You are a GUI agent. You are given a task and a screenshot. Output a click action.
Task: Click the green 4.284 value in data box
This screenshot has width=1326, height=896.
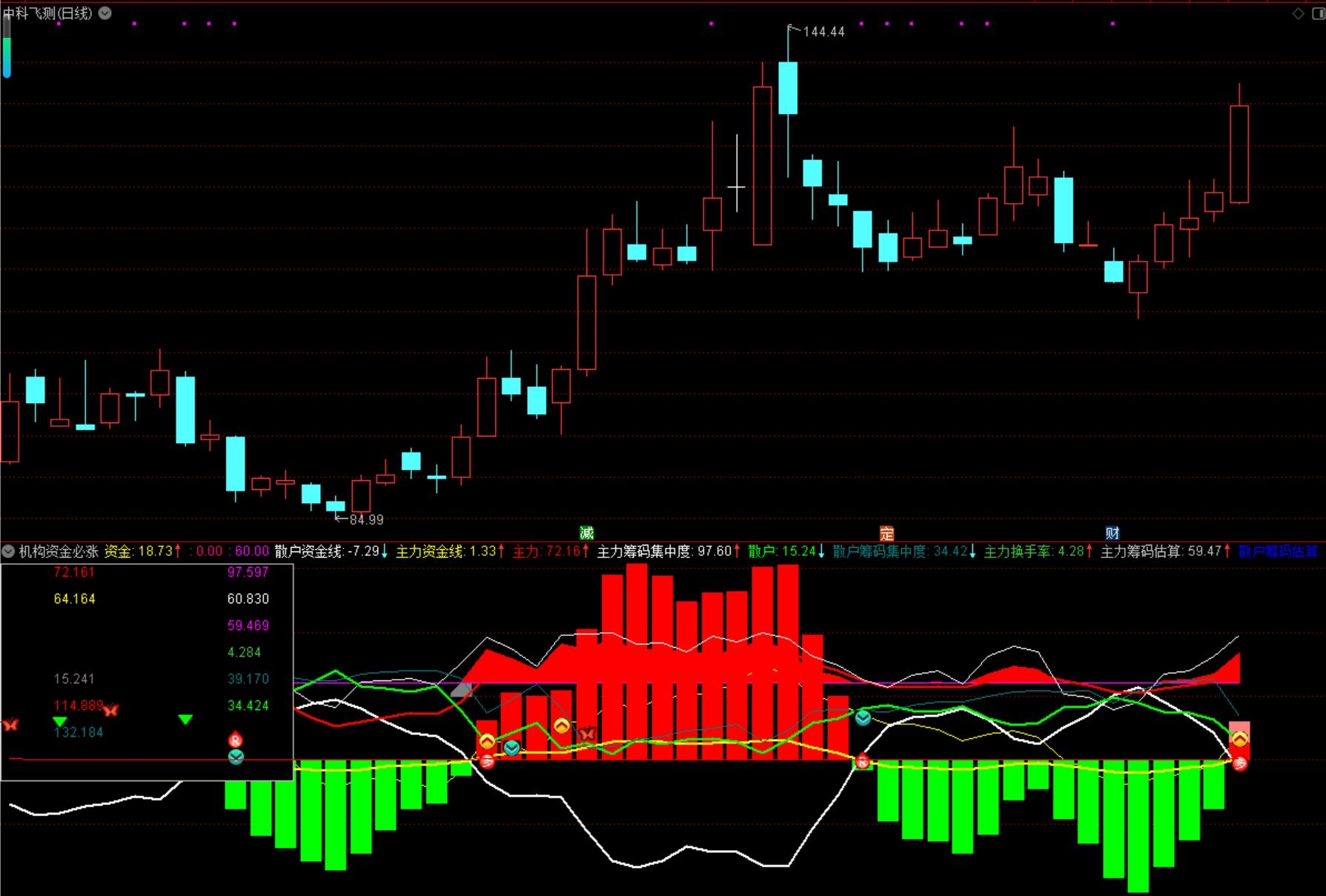(244, 651)
